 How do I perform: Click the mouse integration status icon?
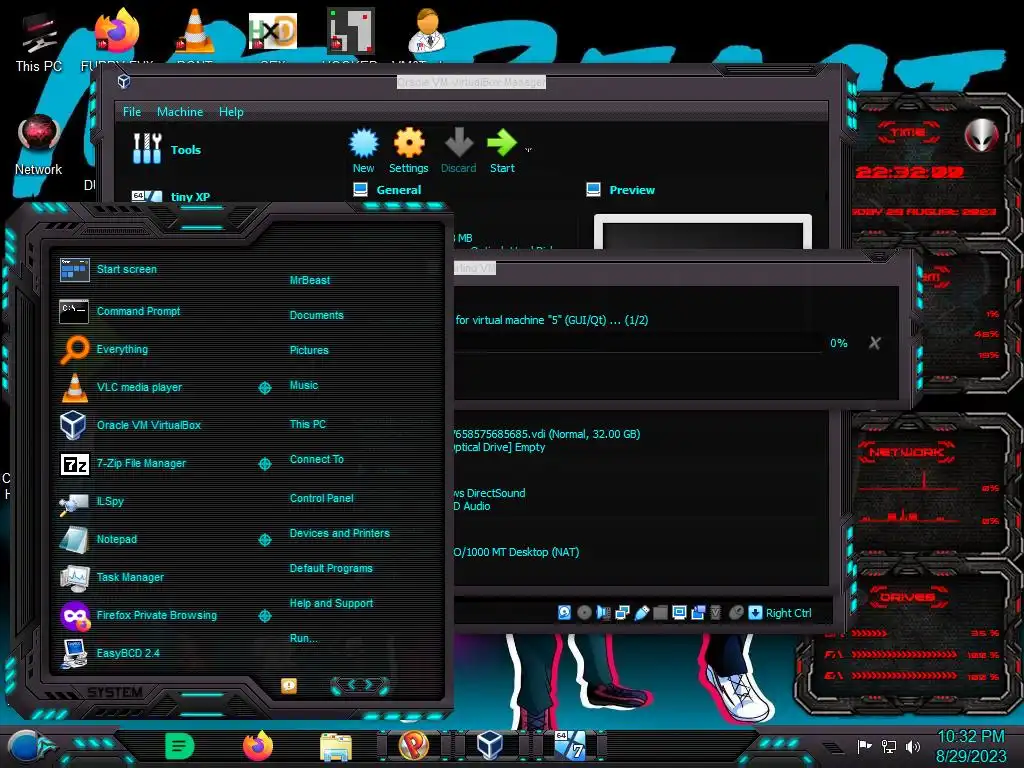point(736,613)
